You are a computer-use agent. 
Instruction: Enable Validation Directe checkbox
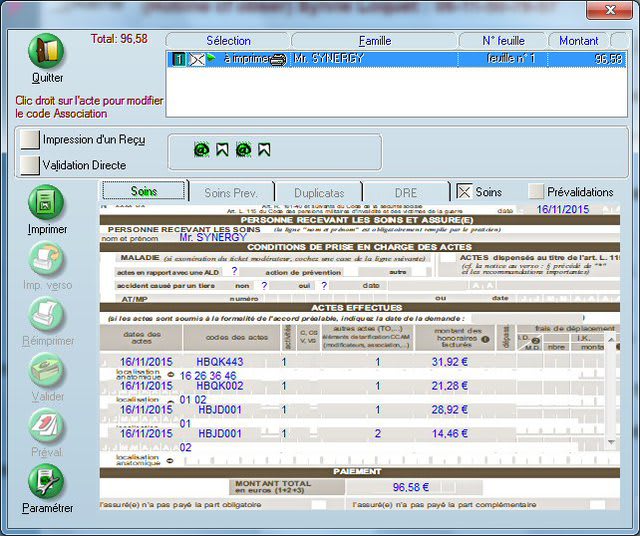(x=30, y=165)
